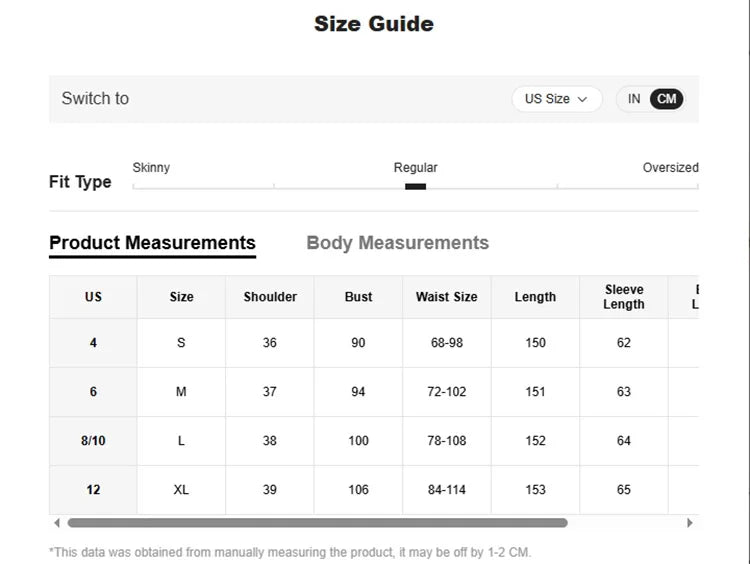Click the Fit Type label
Screen dimensions: 750x564
[x=80, y=182]
